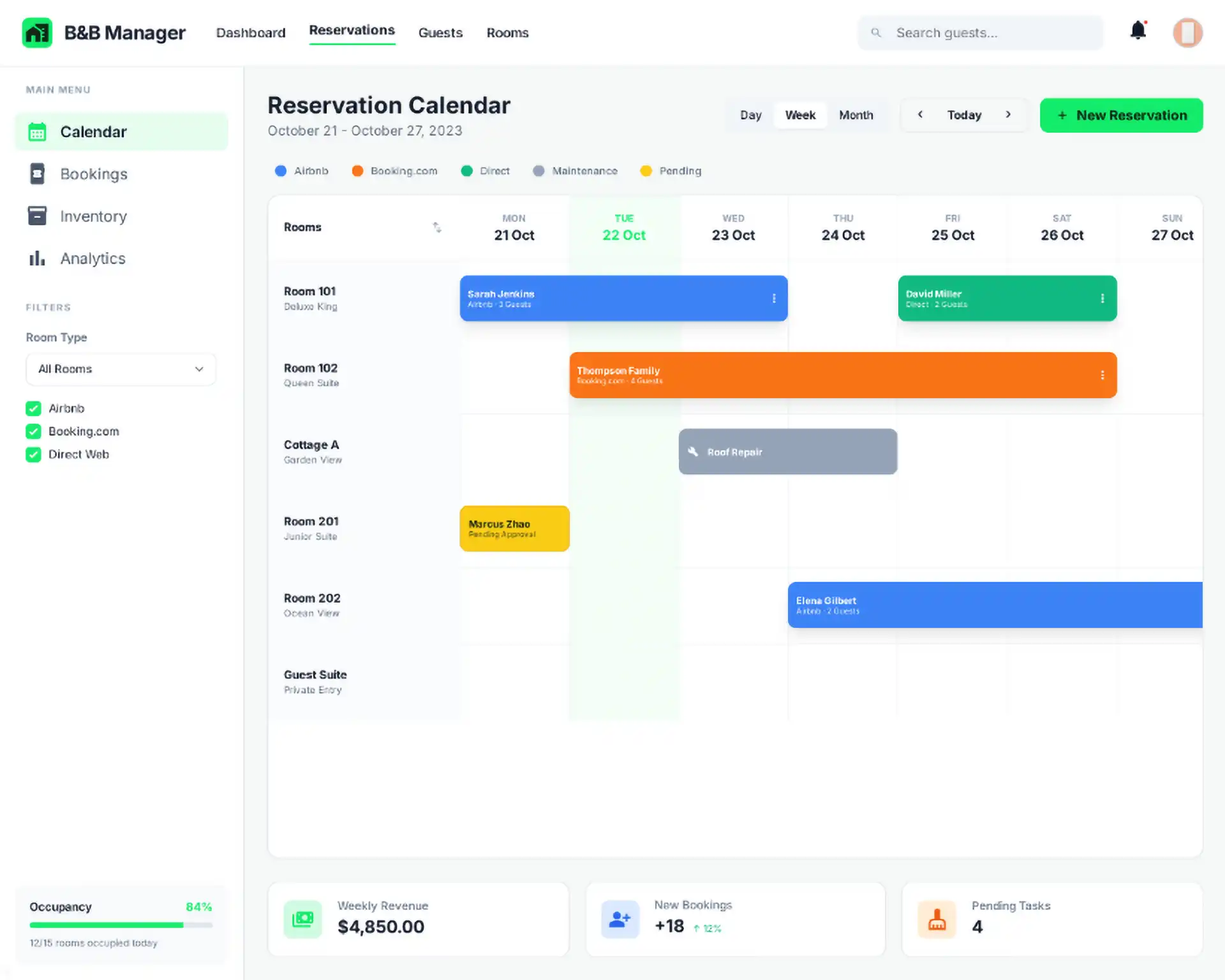The height and width of the screenshot is (980, 1225).
Task: Open the Guests navigation menu item
Action: pyautogui.click(x=440, y=33)
